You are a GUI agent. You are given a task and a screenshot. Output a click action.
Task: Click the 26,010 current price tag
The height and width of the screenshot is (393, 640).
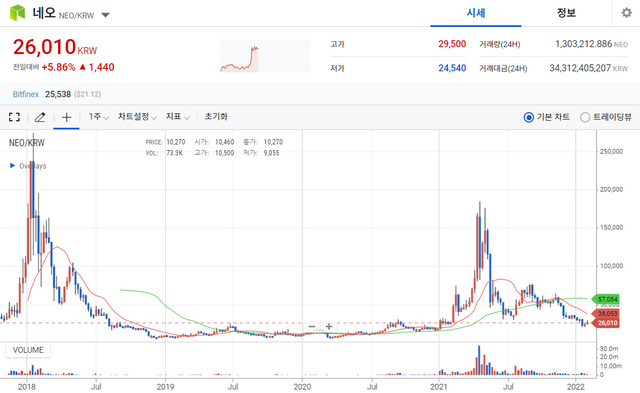pyautogui.click(x=606, y=323)
